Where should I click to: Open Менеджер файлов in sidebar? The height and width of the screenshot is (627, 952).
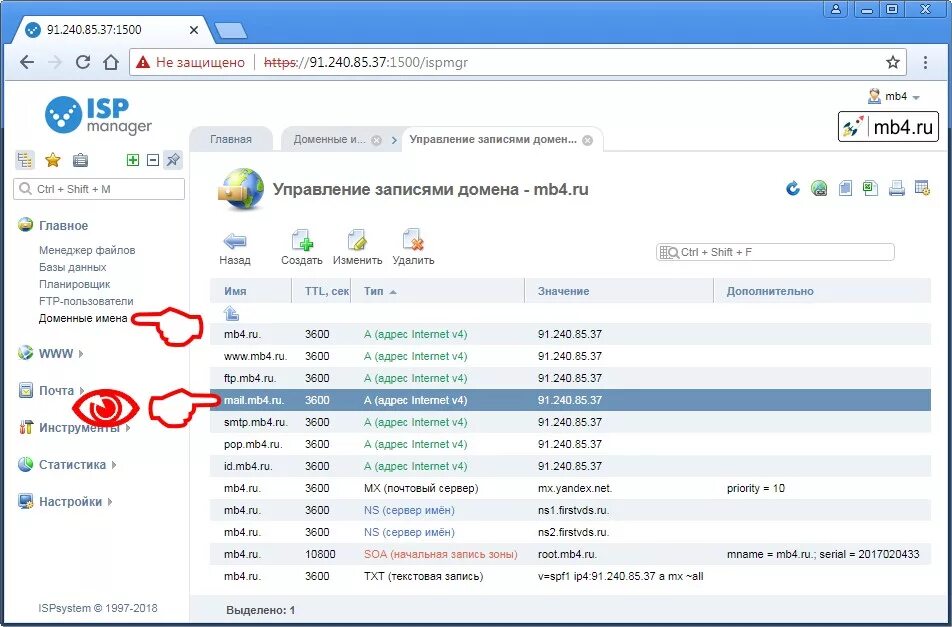click(87, 250)
